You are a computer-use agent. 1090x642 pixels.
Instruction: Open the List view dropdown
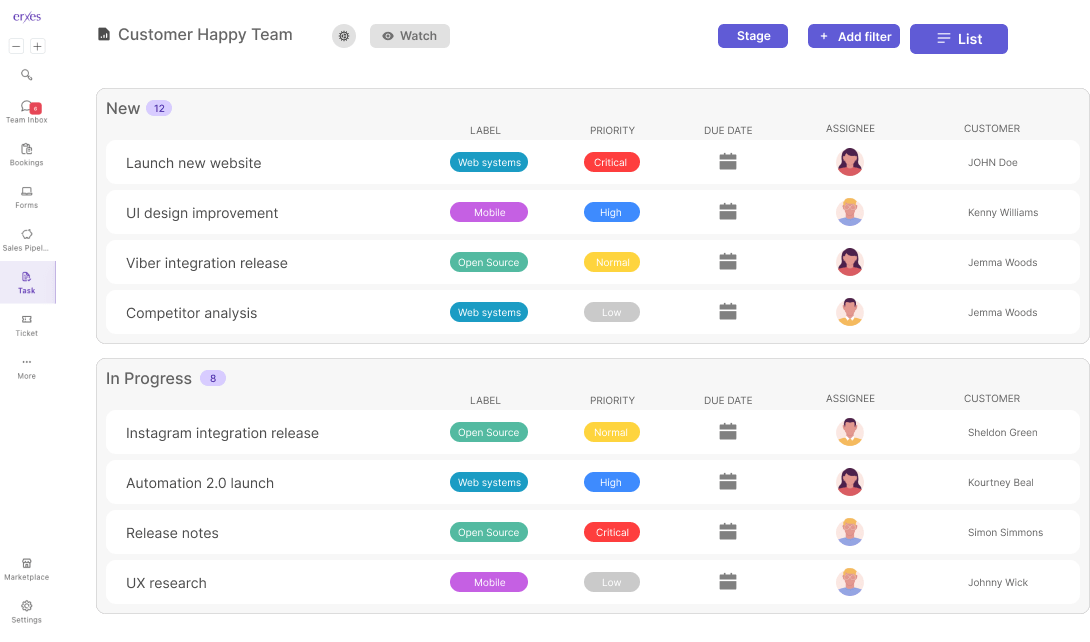pos(959,39)
